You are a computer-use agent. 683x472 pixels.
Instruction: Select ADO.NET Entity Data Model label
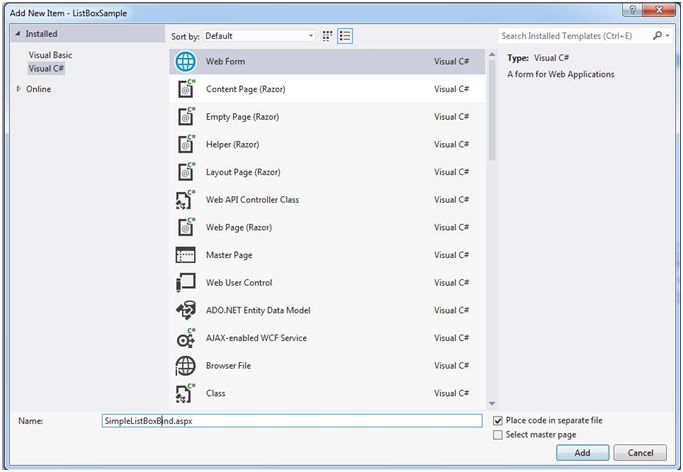[258, 310]
